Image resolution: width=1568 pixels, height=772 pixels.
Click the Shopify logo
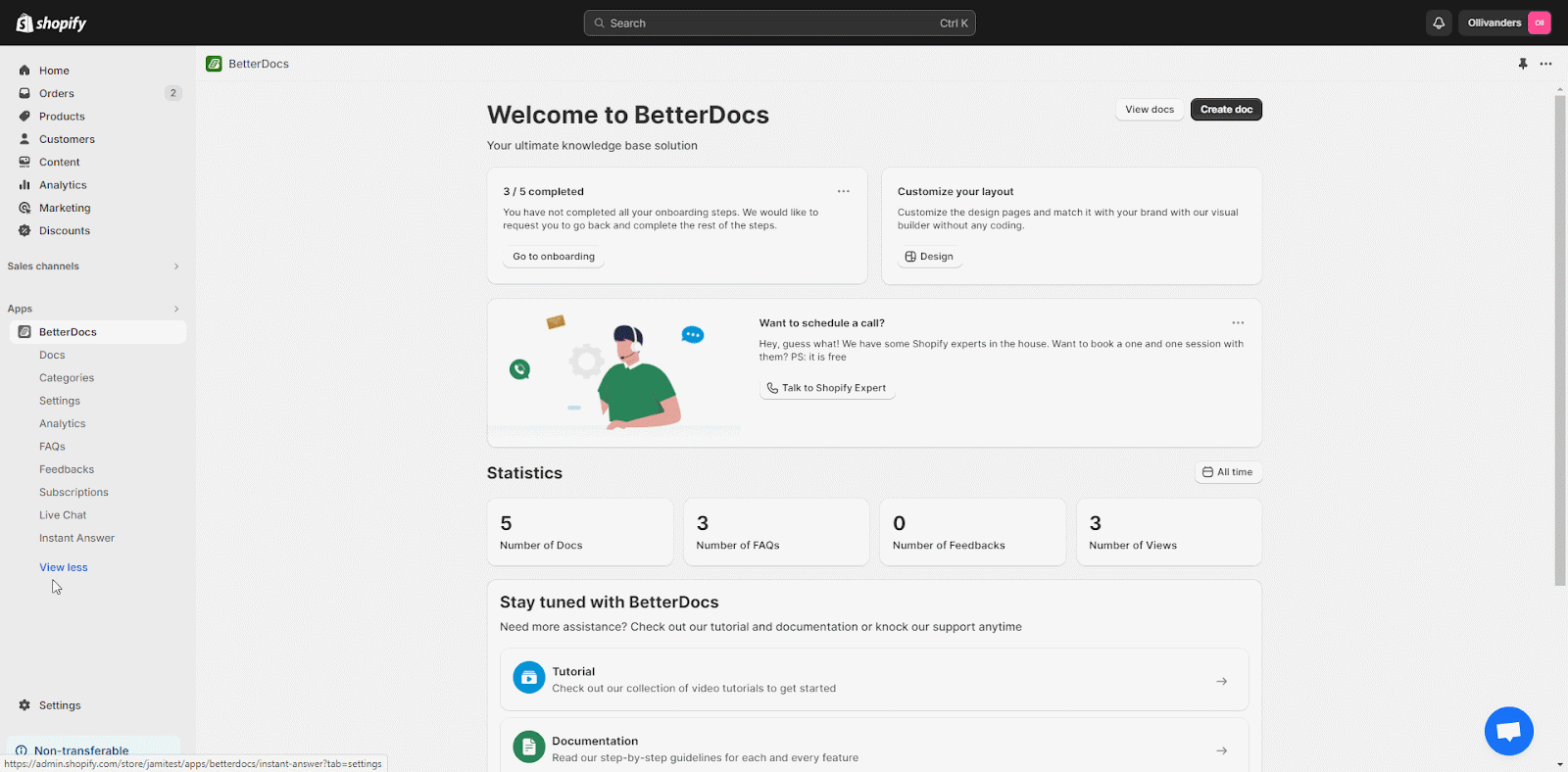pos(51,23)
